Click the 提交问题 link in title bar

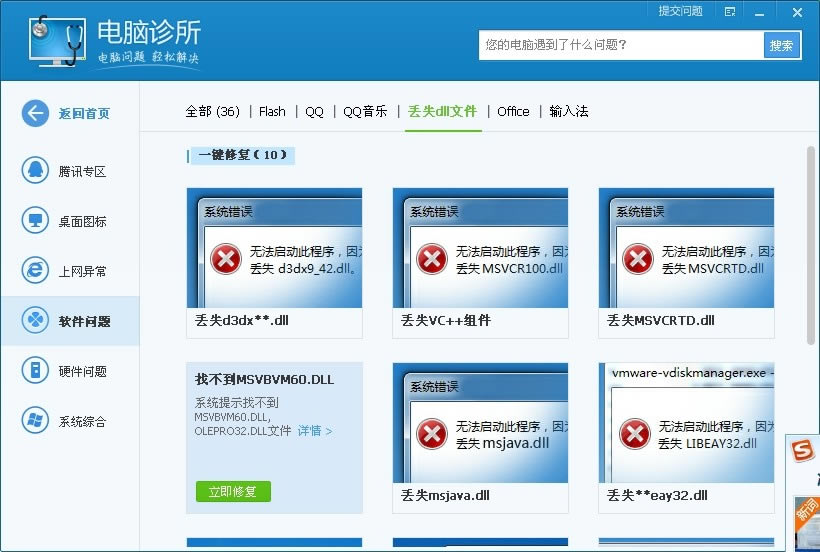[x=680, y=12]
